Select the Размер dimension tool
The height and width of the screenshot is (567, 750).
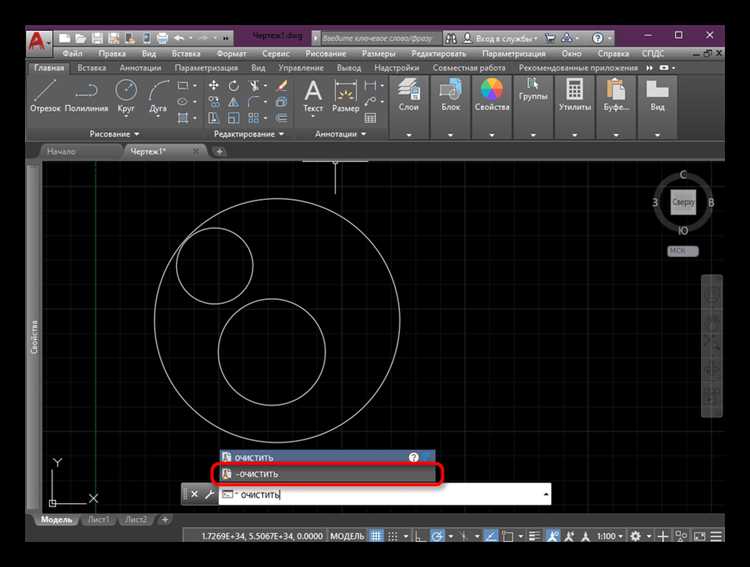345,96
